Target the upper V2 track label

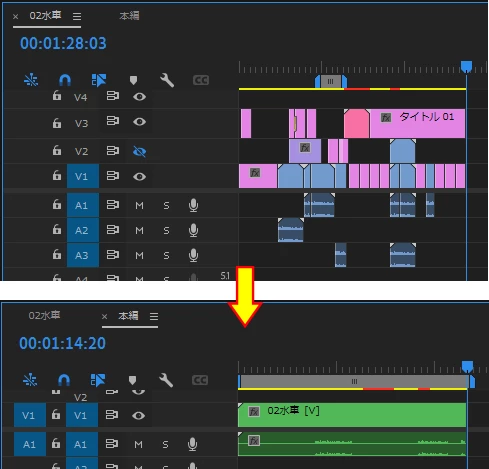(81, 151)
